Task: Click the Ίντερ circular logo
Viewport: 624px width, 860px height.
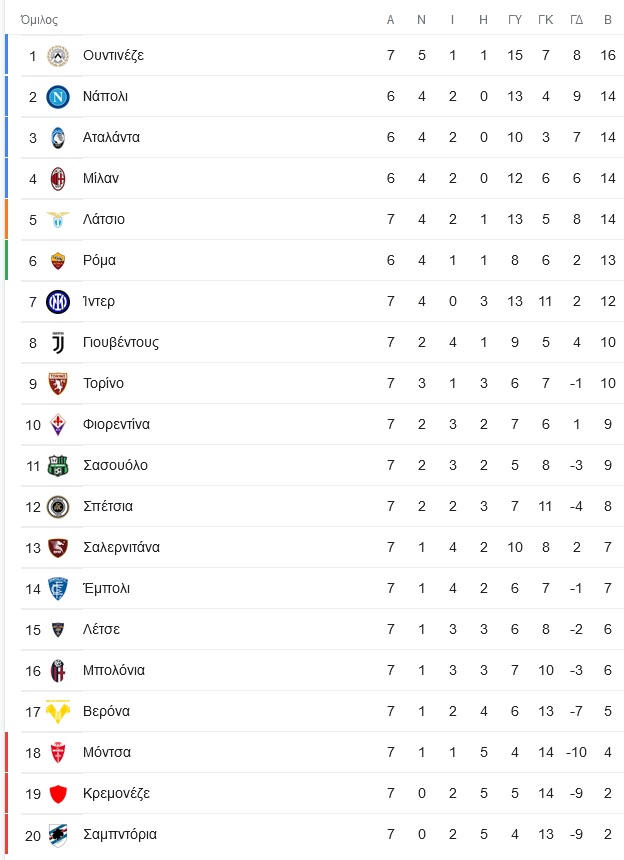Action: click(x=58, y=302)
